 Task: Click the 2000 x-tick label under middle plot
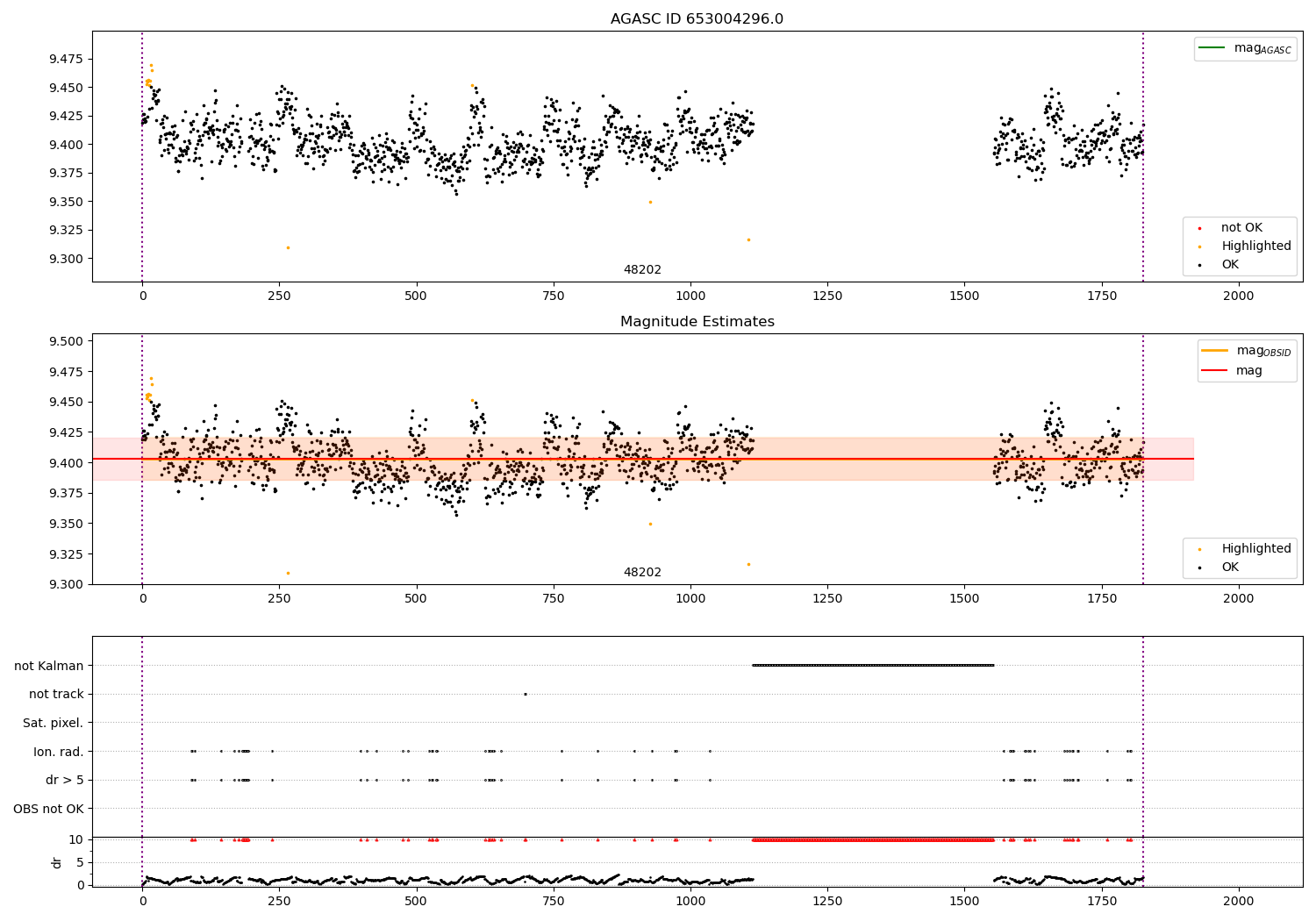point(1239,599)
